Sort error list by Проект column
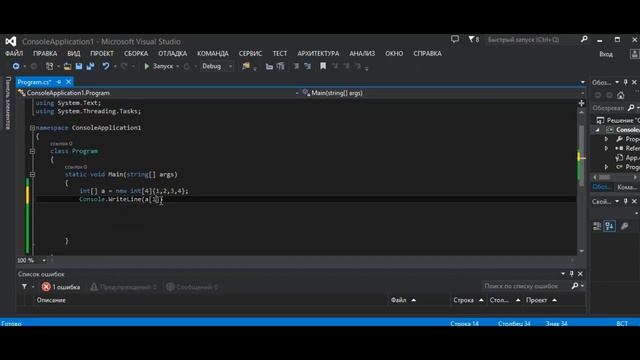This screenshot has height=360, width=640. (x=541, y=300)
